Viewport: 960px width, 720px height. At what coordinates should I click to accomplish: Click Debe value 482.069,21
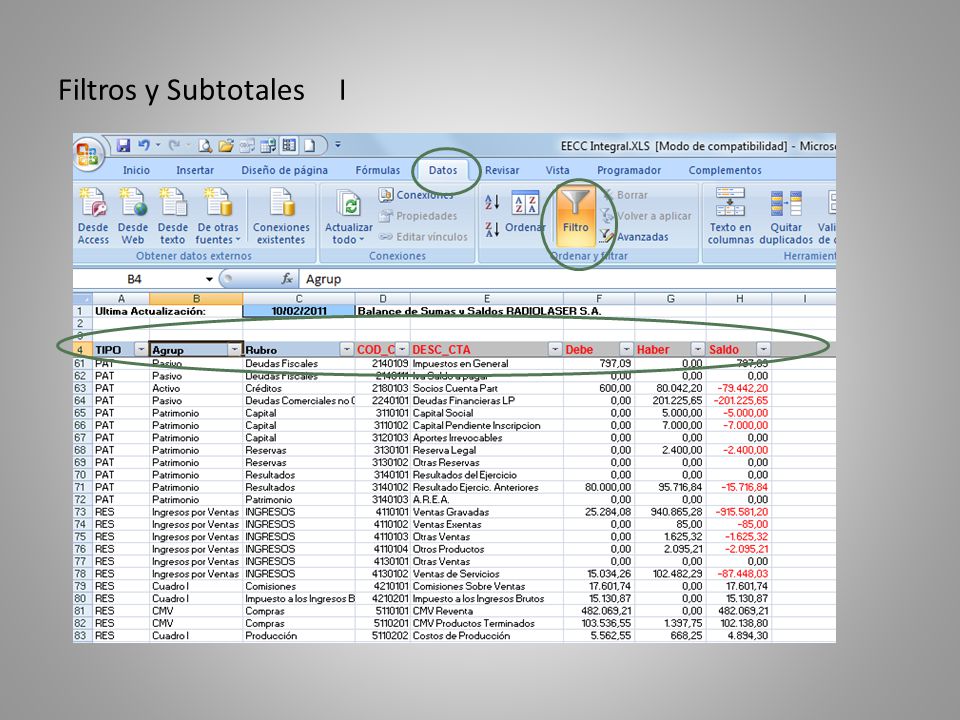click(599, 611)
